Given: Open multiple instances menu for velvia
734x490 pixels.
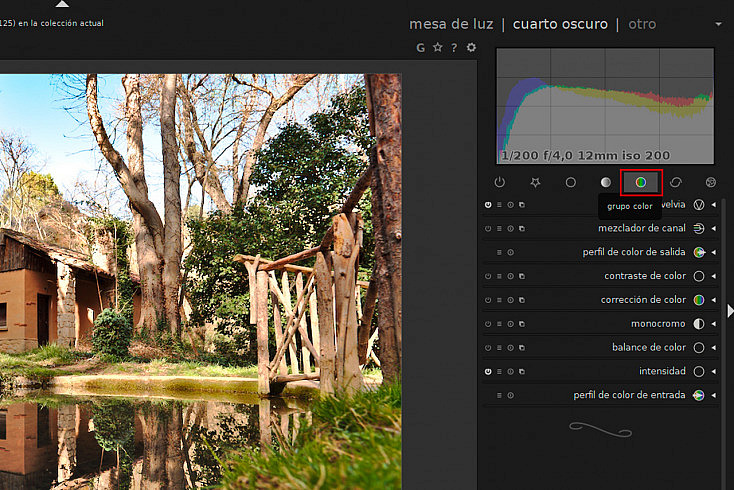Looking at the screenshot, I should 522,205.
